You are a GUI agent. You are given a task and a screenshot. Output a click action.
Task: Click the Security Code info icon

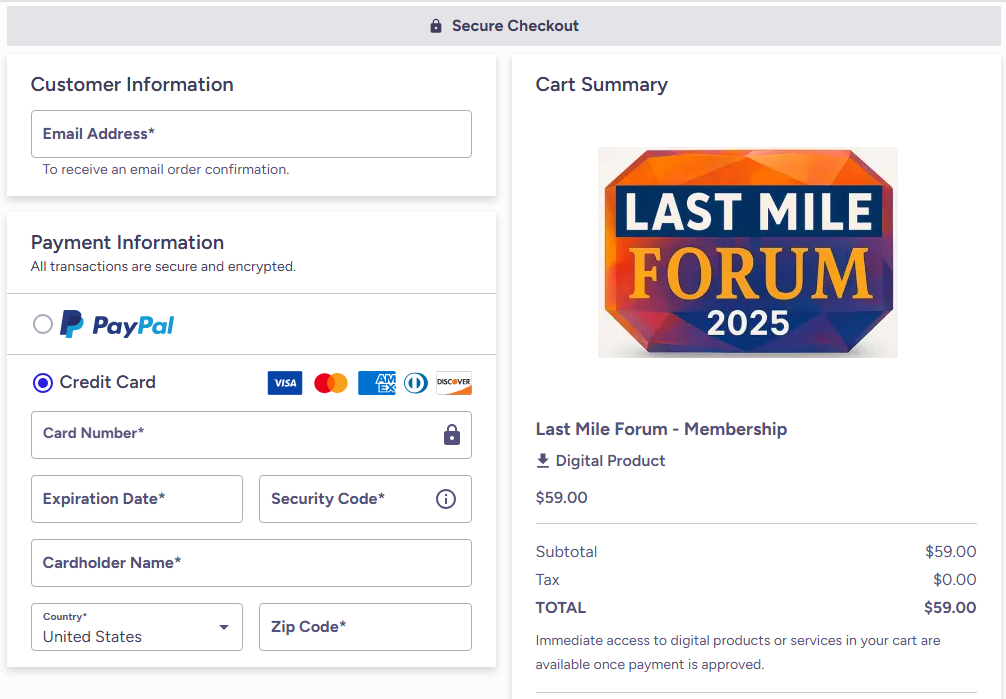[x=446, y=499]
